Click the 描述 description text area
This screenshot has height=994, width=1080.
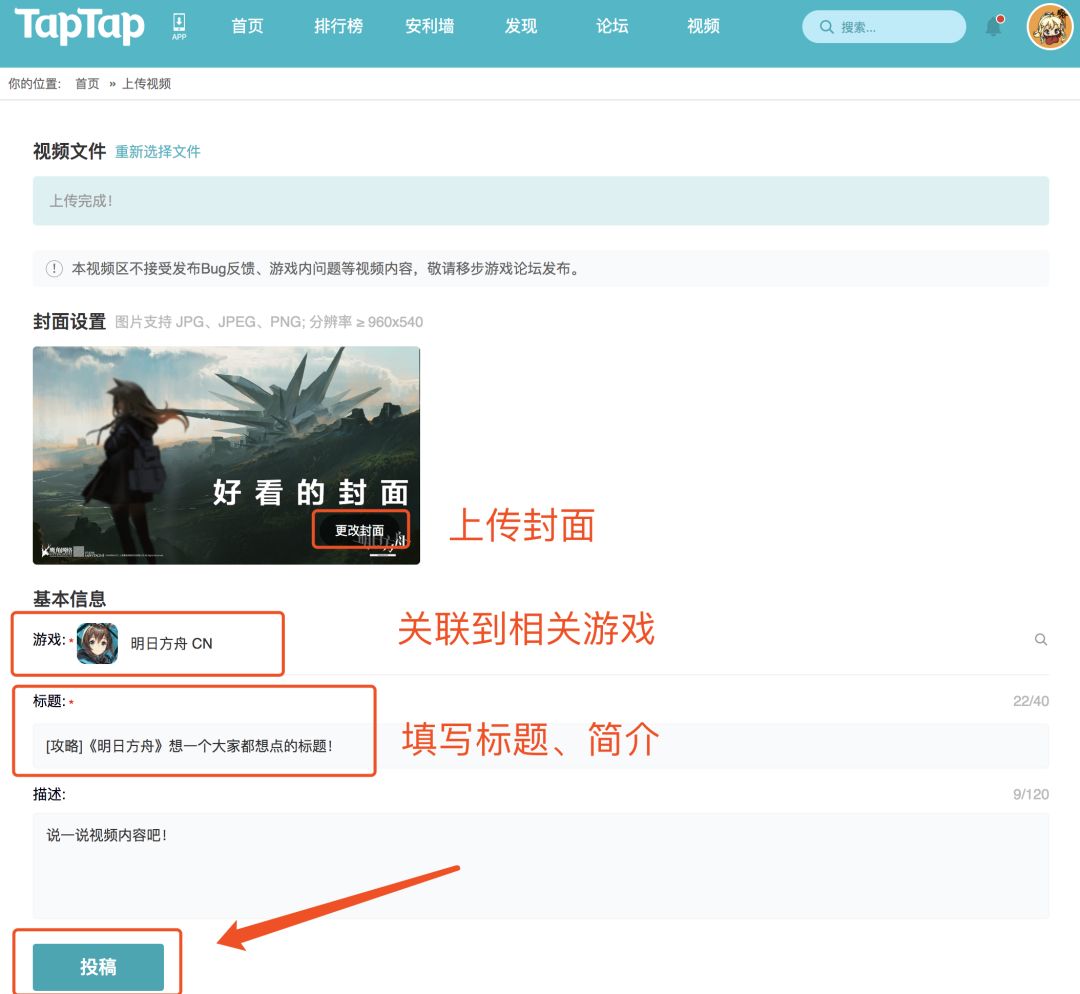point(400,860)
